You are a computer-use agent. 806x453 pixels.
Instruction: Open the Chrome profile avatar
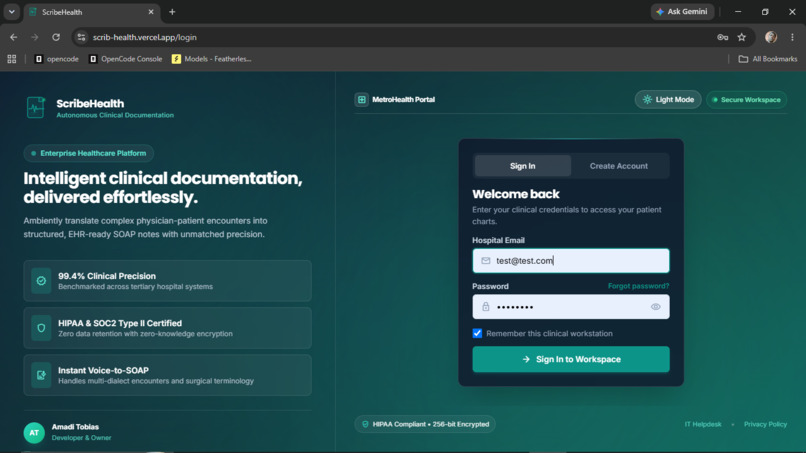pyautogui.click(x=771, y=37)
